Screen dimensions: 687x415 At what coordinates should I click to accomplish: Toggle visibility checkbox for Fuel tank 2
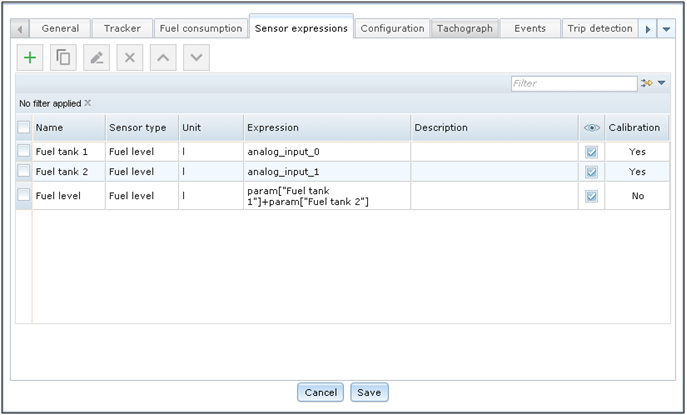[591, 172]
